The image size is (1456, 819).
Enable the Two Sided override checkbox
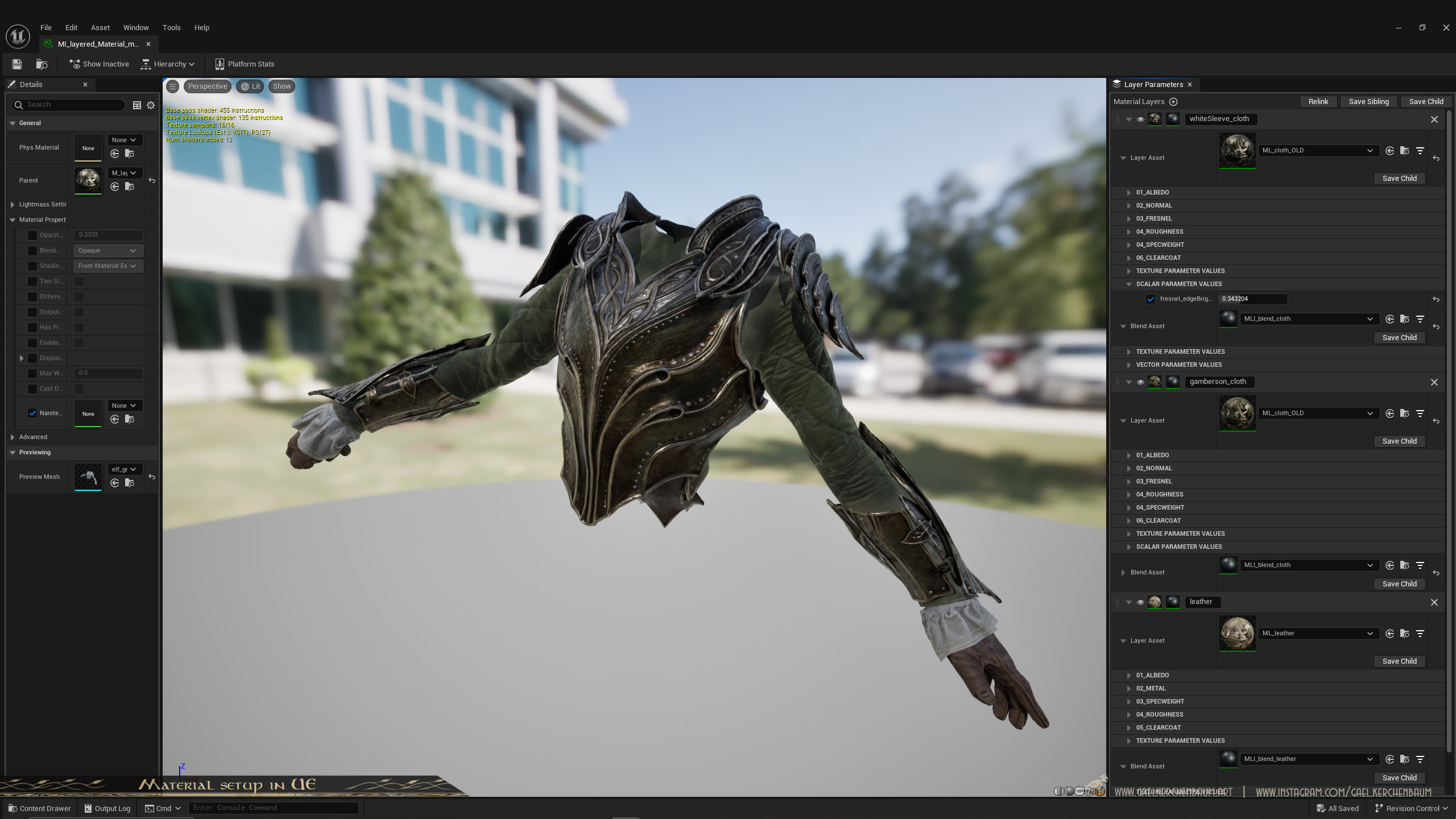32,282
